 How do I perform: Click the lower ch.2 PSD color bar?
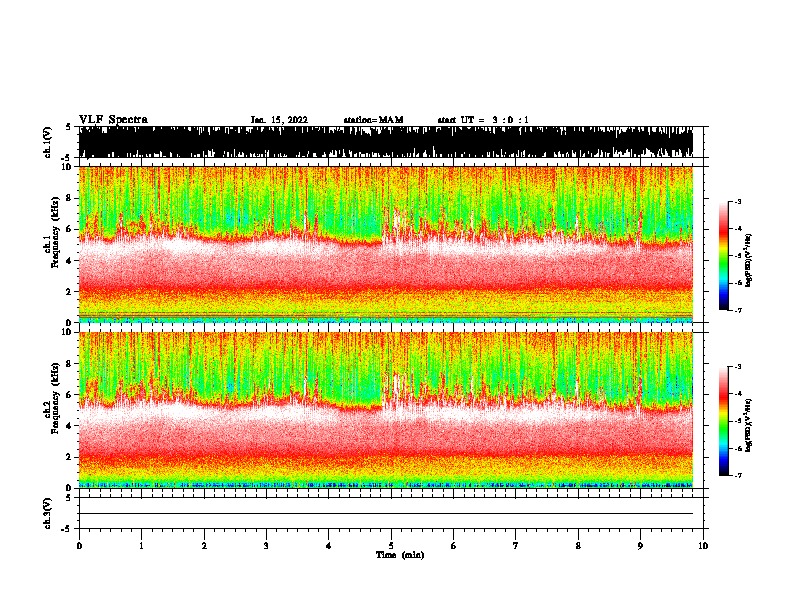[x=724, y=421]
